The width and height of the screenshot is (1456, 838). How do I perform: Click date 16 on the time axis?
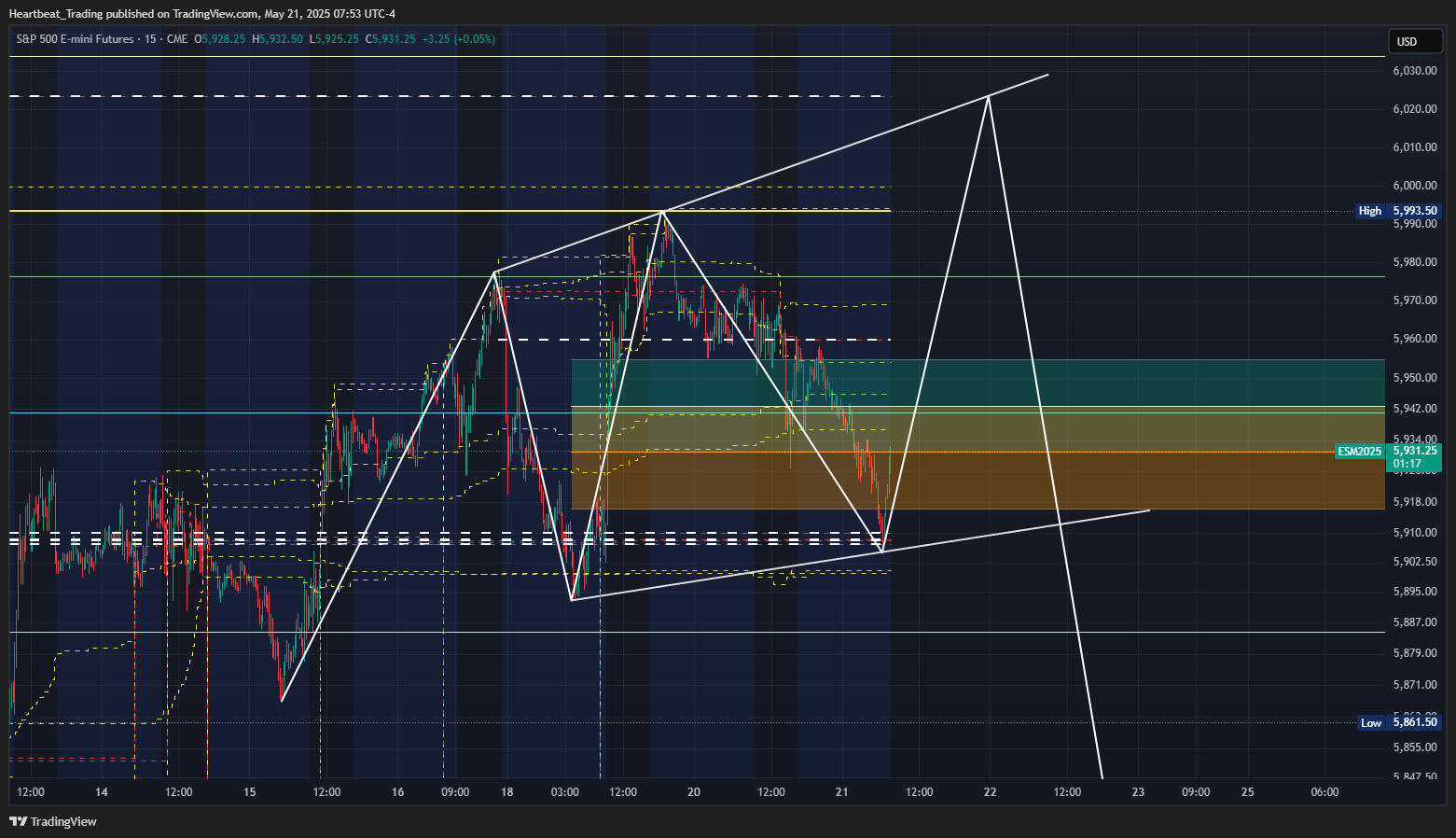398,792
